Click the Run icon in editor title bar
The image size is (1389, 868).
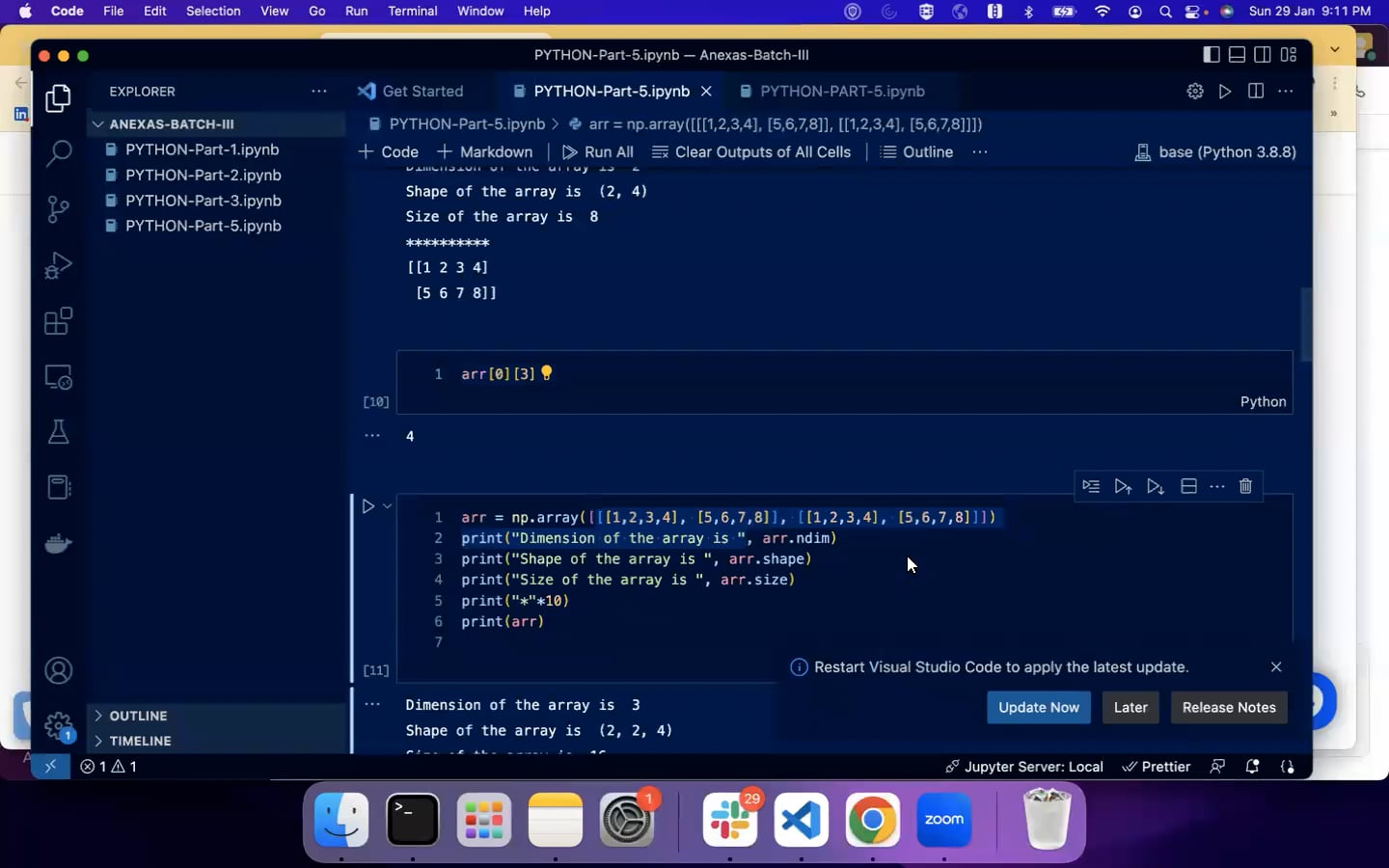point(1225,91)
